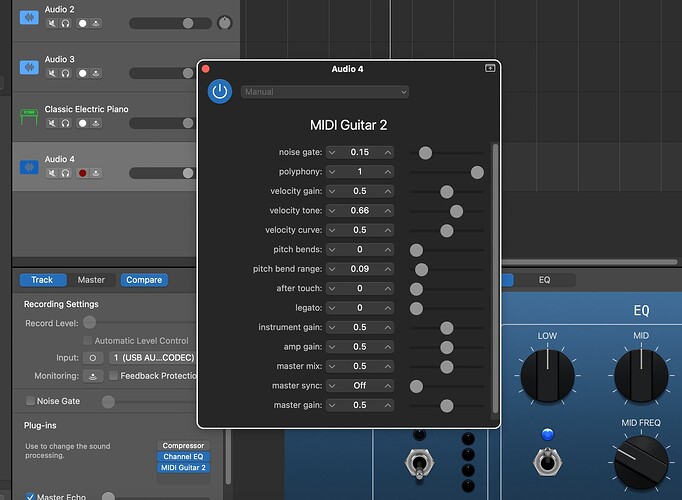The height and width of the screenshot is (500, 682).
Task: Click the plug-in window link button top right
Action: coord(490,68)
